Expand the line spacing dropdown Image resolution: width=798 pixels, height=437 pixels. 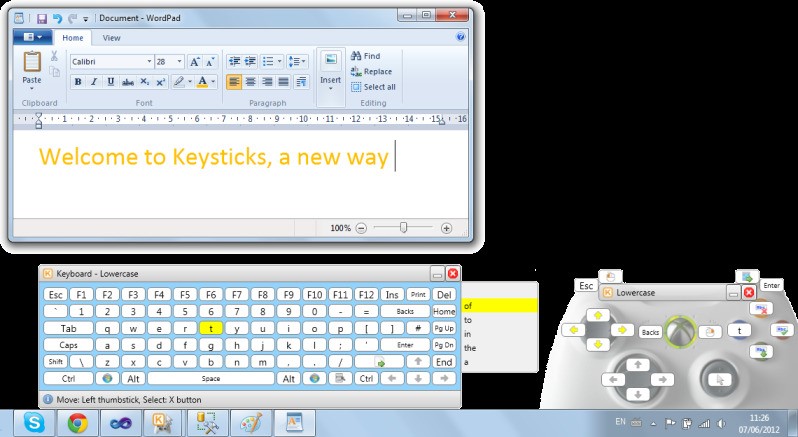[304, 62]
